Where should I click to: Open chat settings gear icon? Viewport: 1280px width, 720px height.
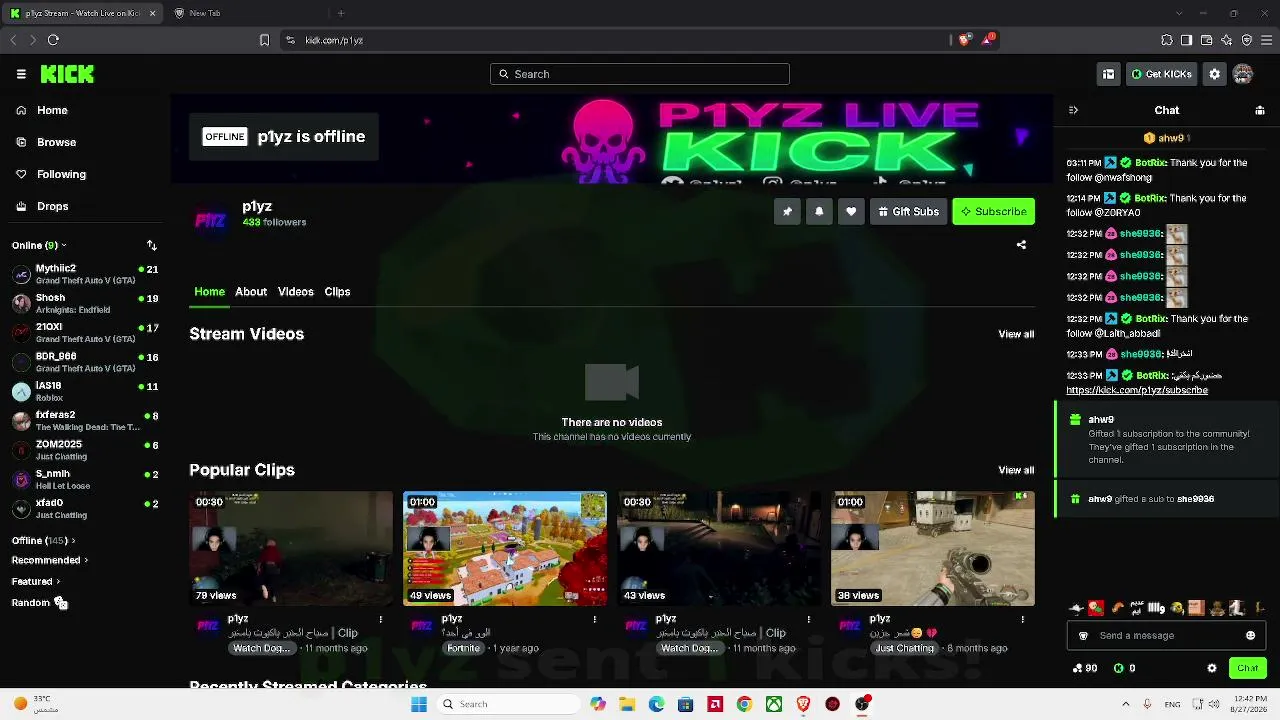[x=1212, y=668]
